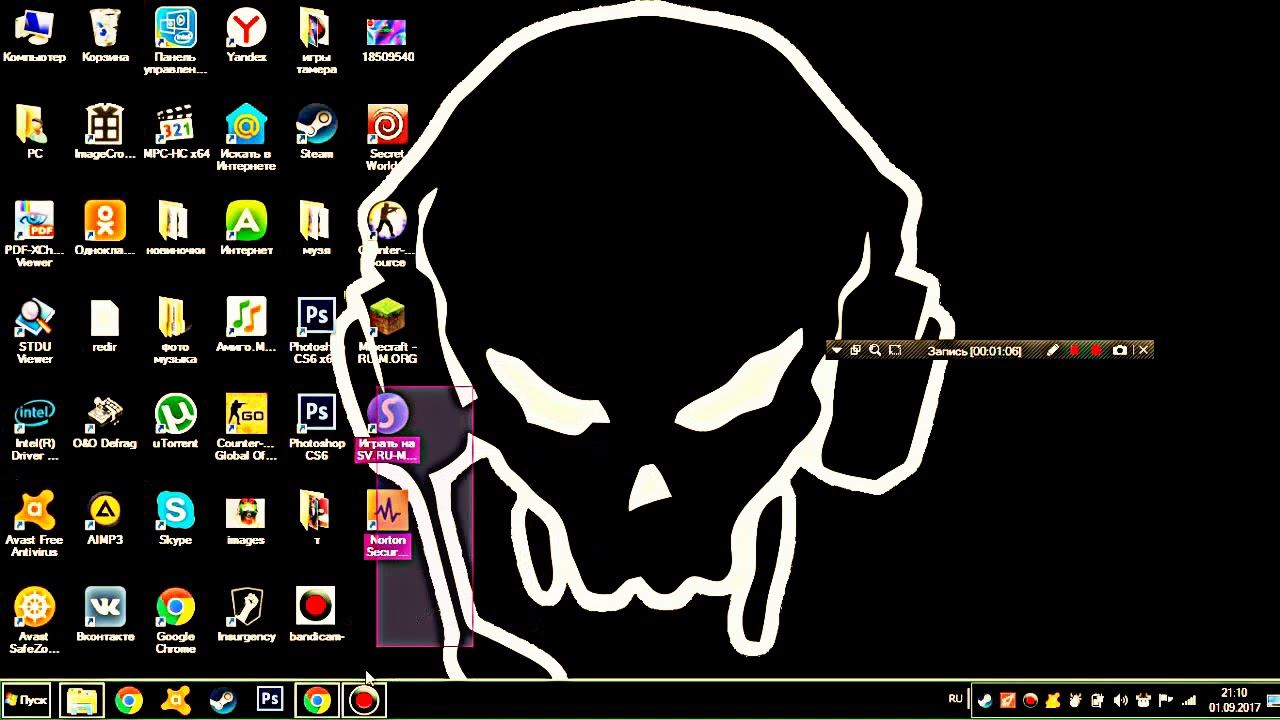This screenshot has height=720, width=1280.
Task: Switch to Bandicam taskbar button
Action: tap(364, 700)
